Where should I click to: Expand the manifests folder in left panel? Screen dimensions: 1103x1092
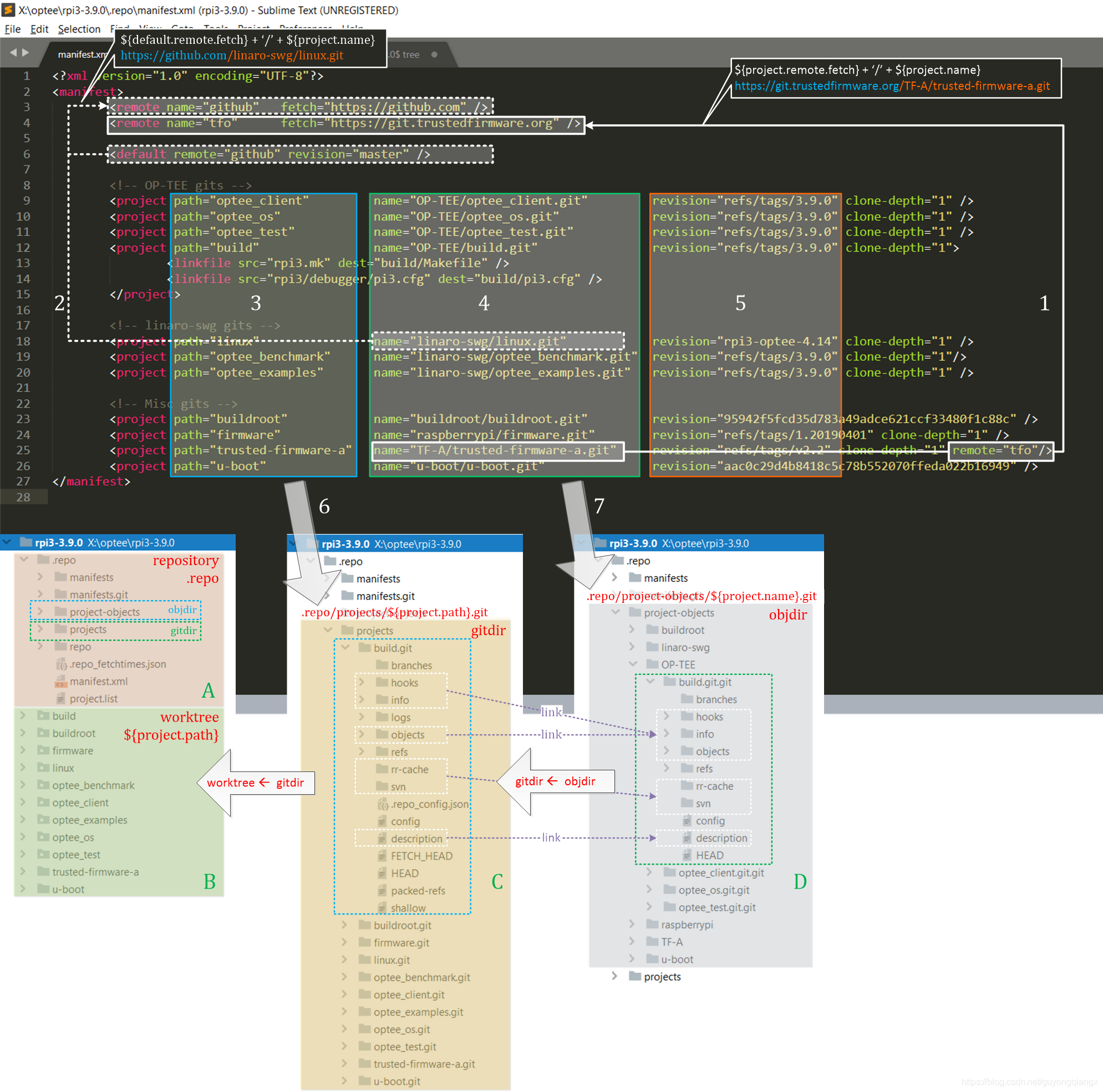pos(40,577)
